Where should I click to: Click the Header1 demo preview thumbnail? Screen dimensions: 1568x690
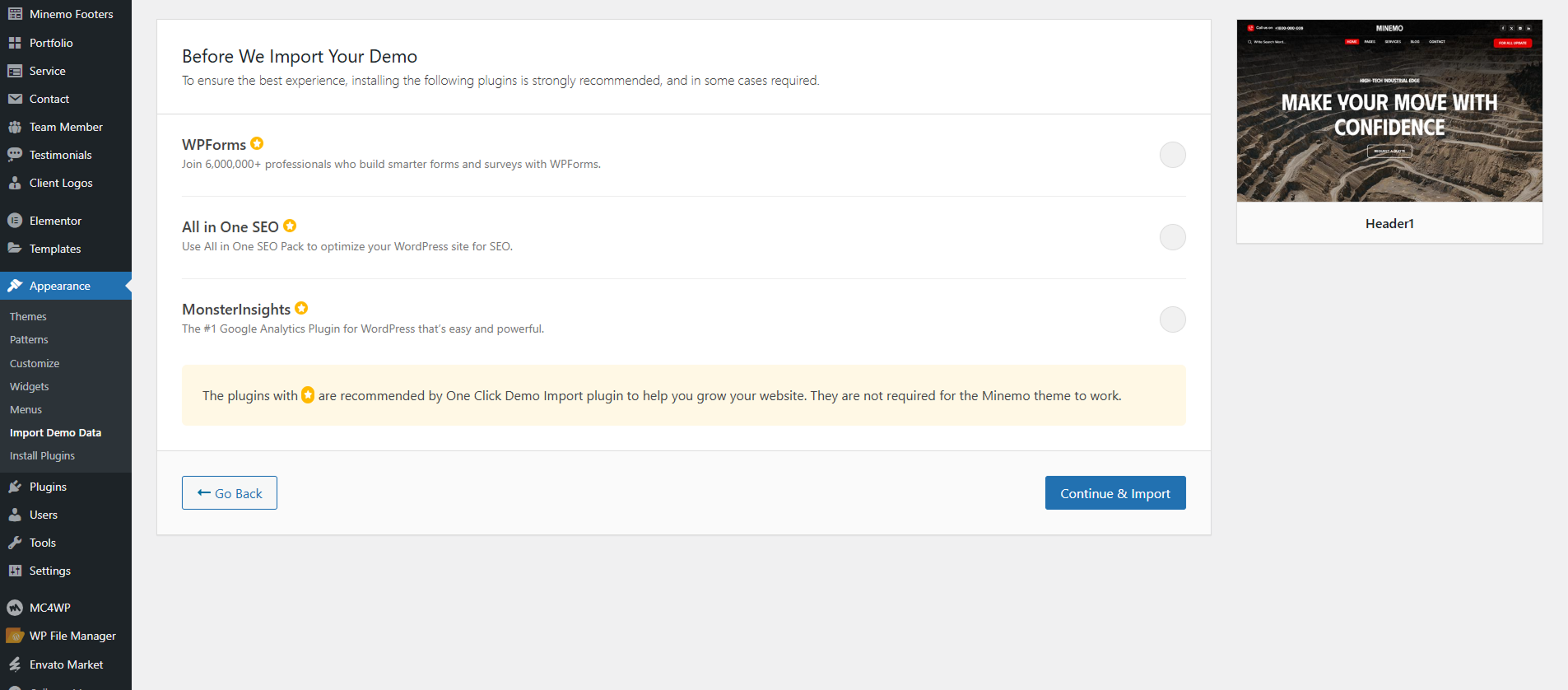[x=1389, y=111]
